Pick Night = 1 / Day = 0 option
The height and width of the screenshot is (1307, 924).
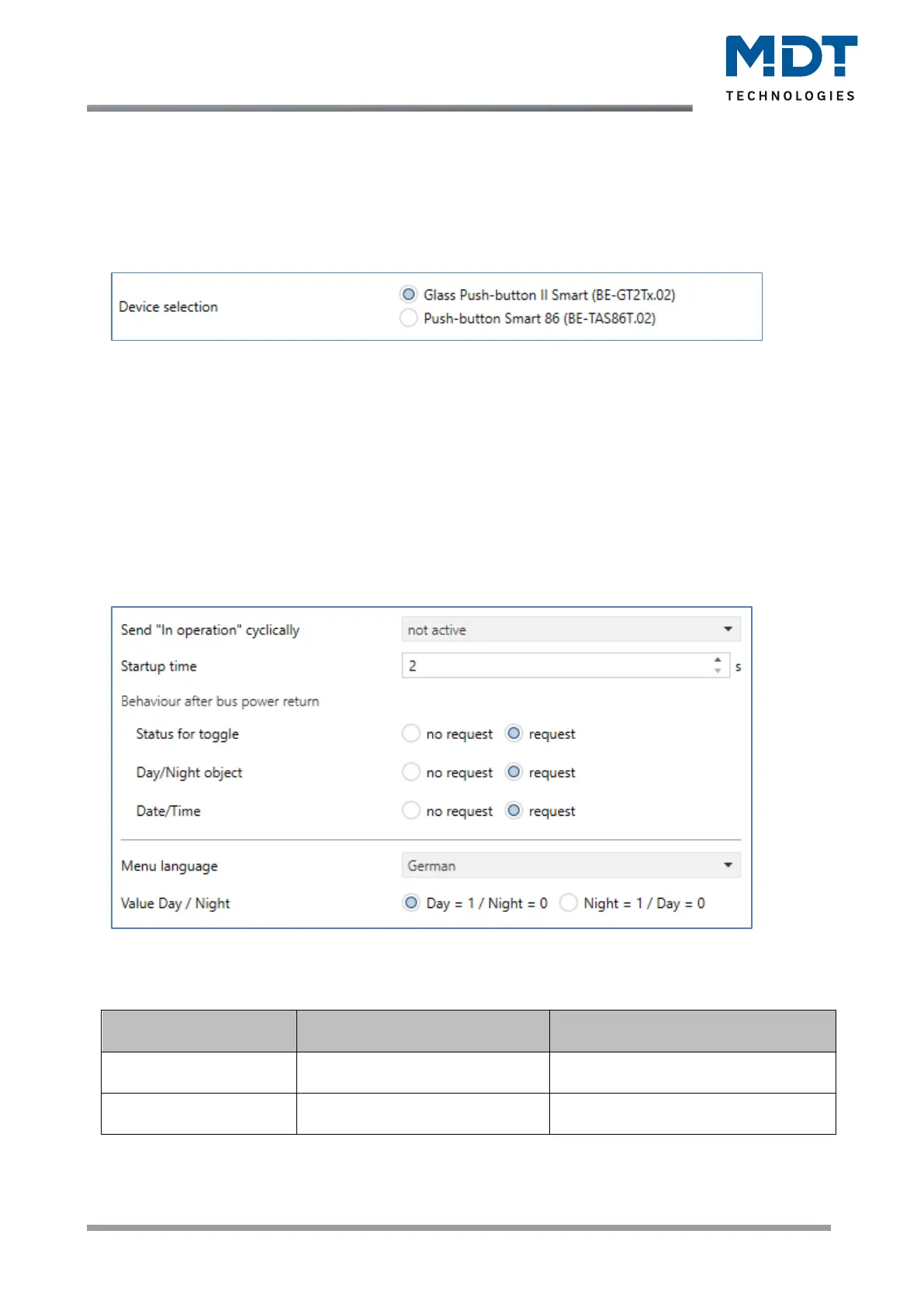click(569, 903)
